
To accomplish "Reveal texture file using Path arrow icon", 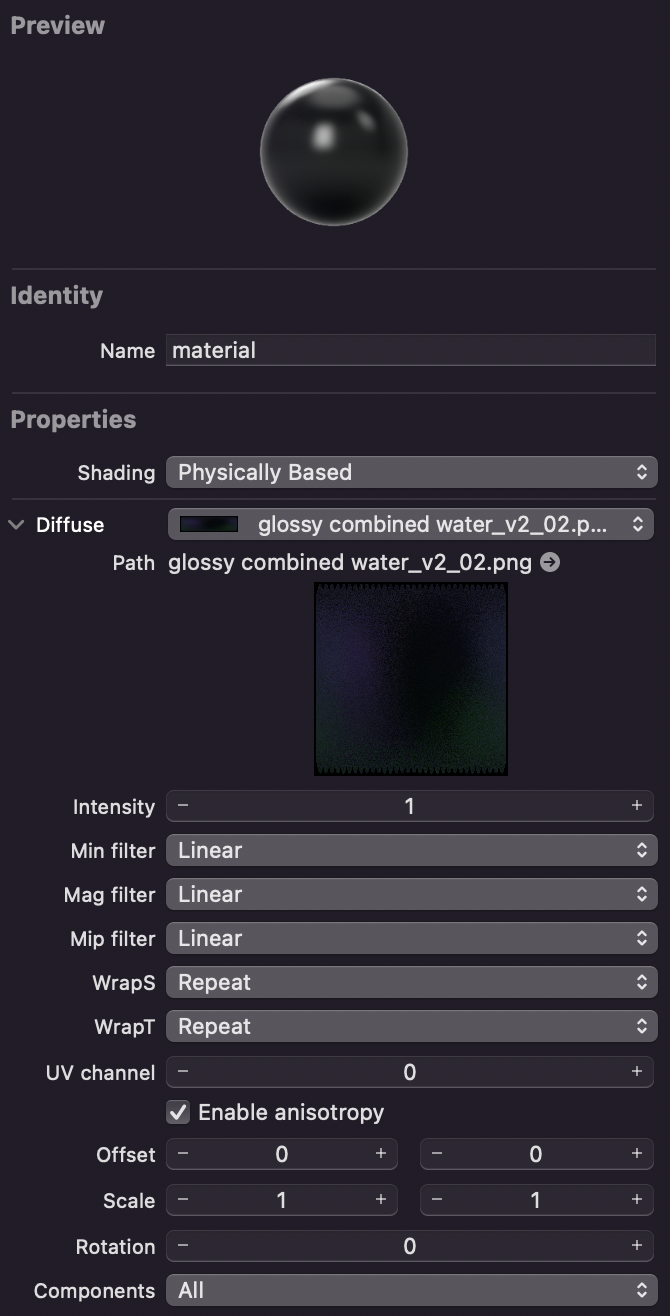I will 550,563.
